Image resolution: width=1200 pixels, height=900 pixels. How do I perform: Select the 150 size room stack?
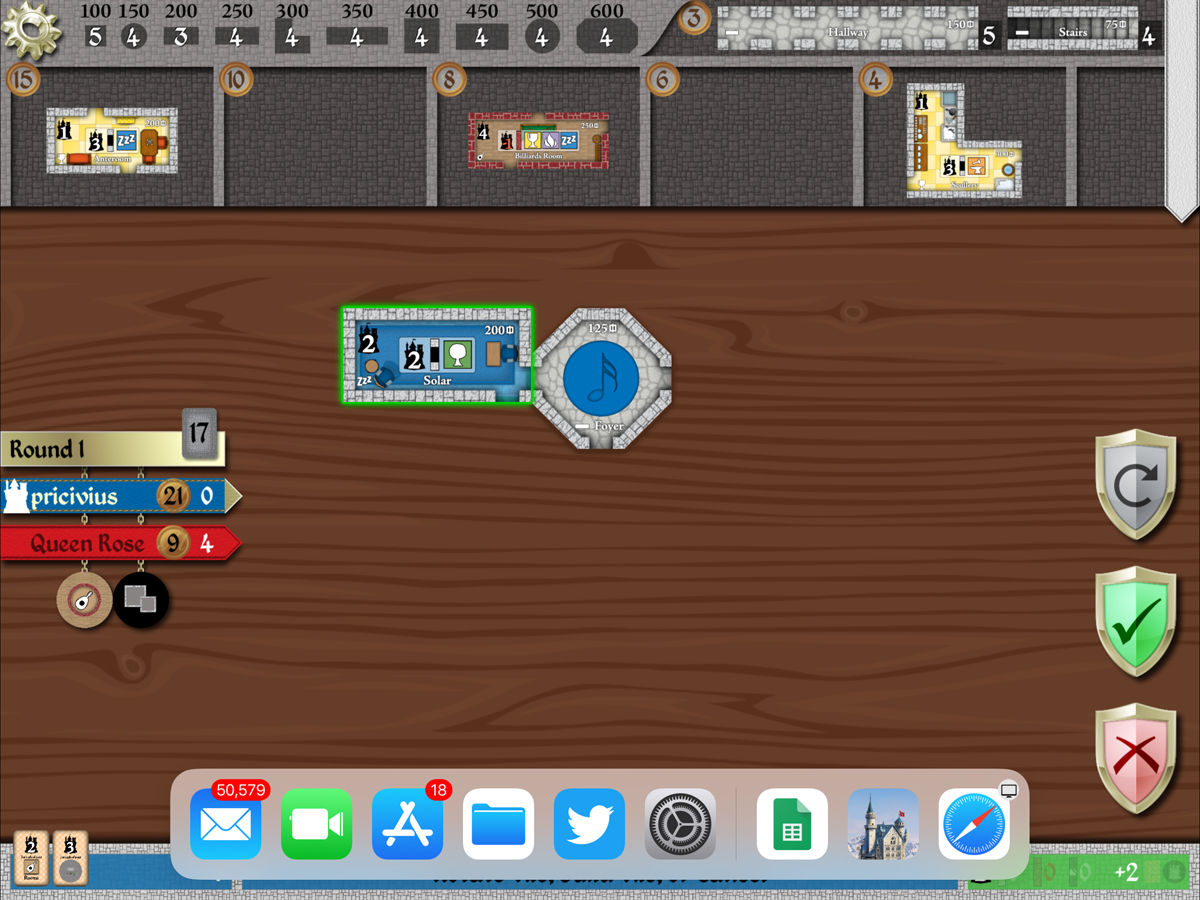coord(134,37)
